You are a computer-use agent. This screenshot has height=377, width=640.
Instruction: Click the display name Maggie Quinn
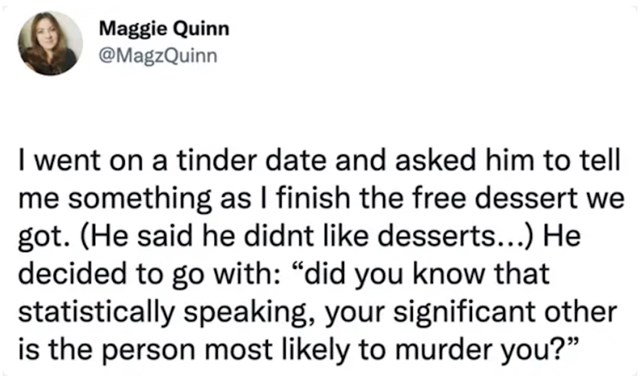click(x=164, y=29)
